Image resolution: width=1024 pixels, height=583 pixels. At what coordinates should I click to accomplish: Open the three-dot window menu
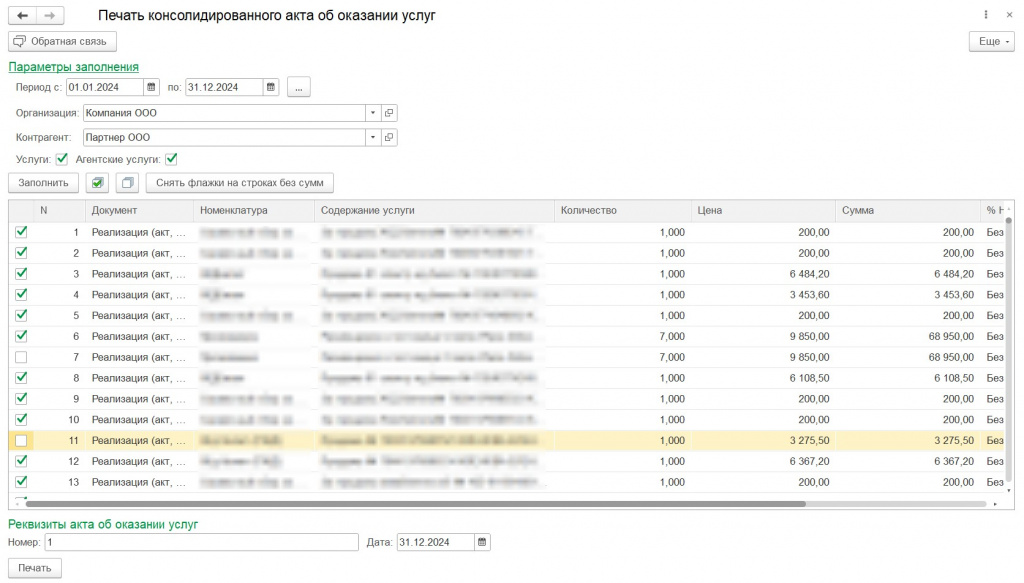coord(985,14)
